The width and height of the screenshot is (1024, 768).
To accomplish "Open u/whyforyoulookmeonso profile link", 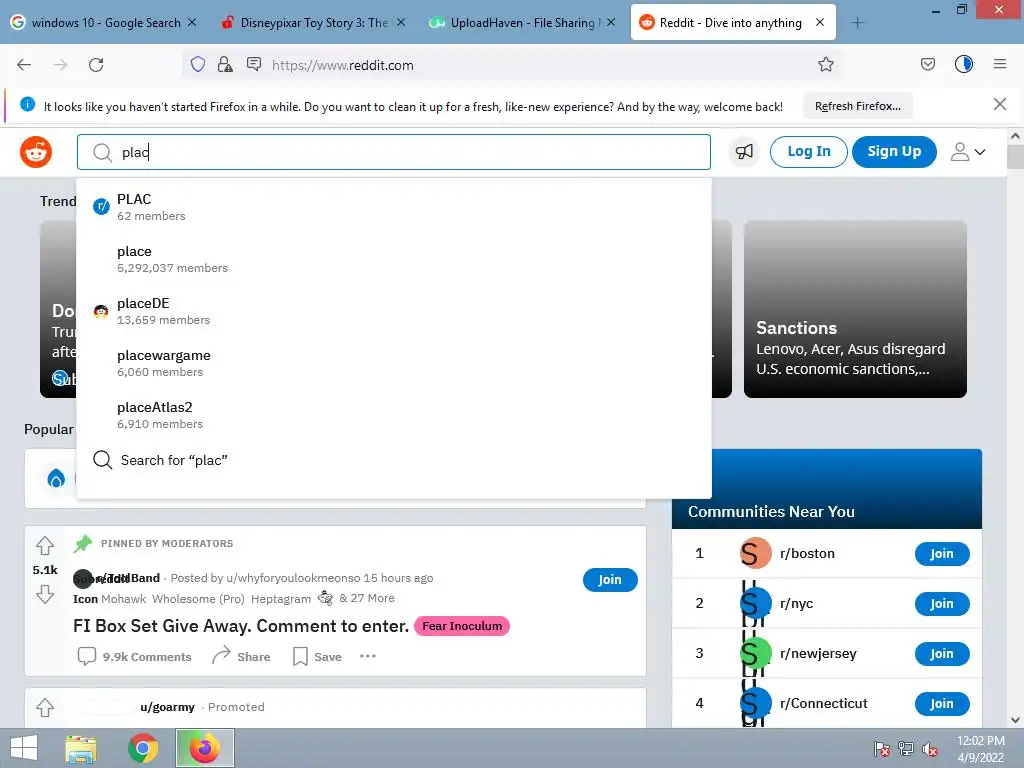I will click(x=293, y=578).
